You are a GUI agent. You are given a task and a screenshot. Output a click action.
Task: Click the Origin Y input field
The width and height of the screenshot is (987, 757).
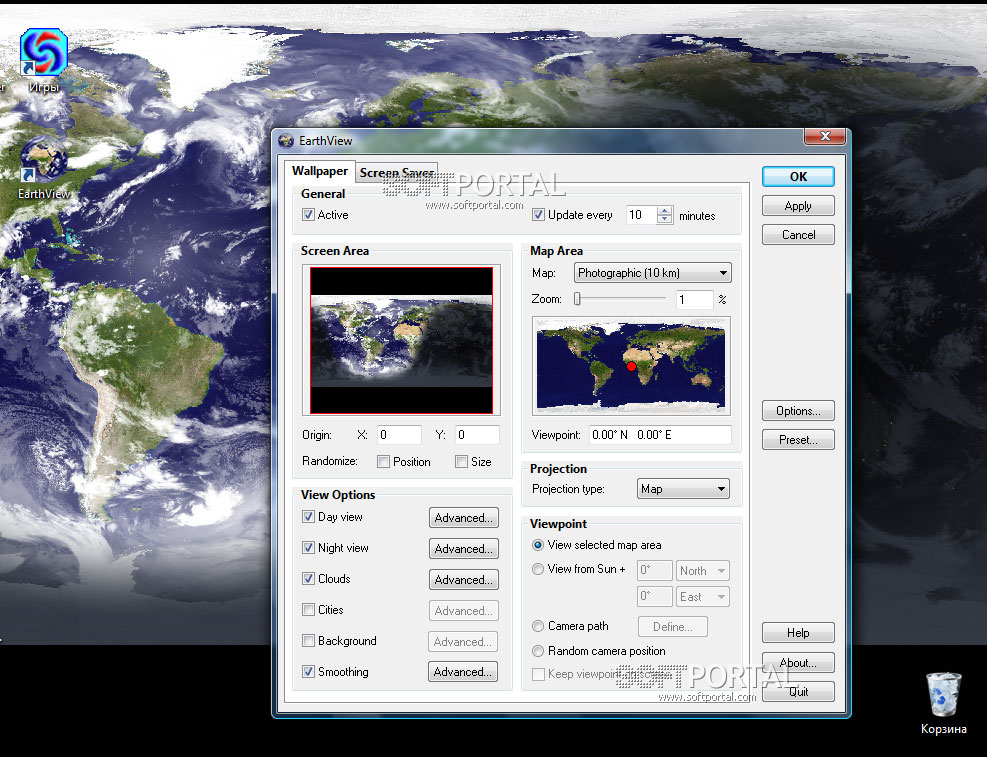[x=477, y=435]
